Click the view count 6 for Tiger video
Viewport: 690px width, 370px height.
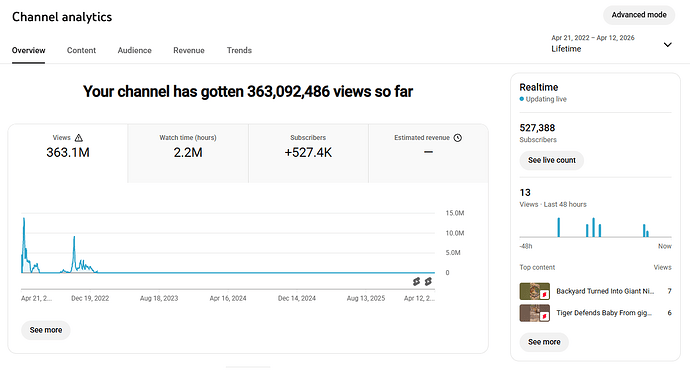669,313
